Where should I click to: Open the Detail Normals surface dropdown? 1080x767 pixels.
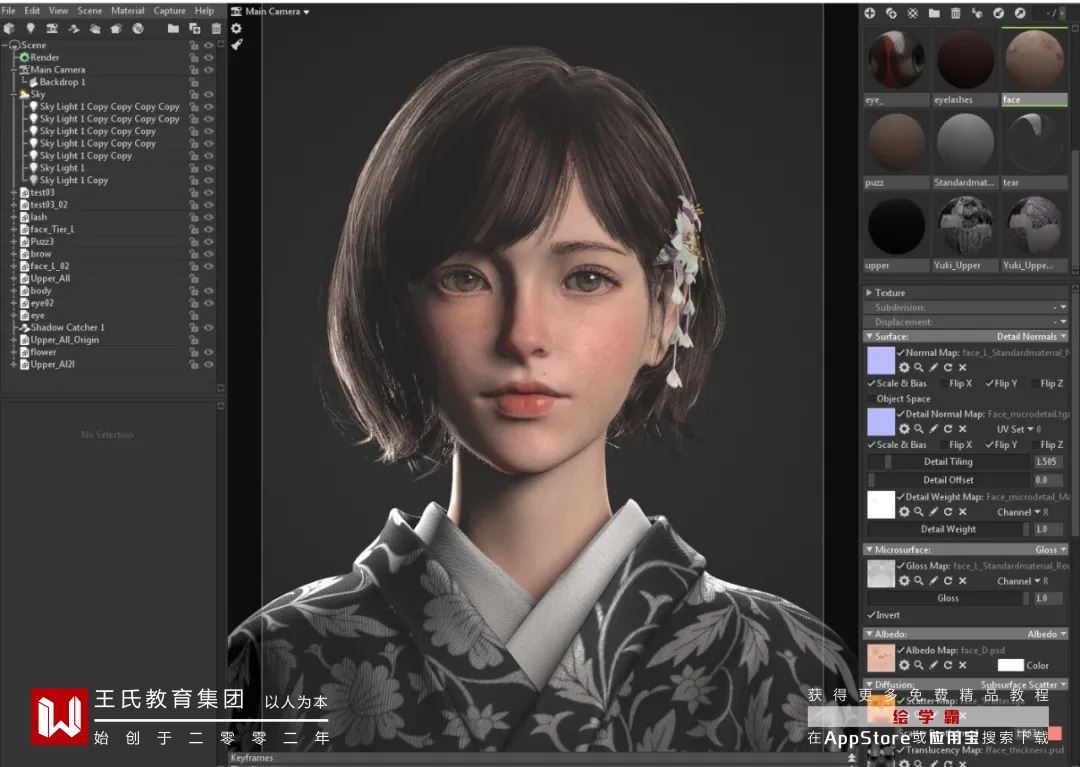pyautogui.click(x=1032, y=337)
